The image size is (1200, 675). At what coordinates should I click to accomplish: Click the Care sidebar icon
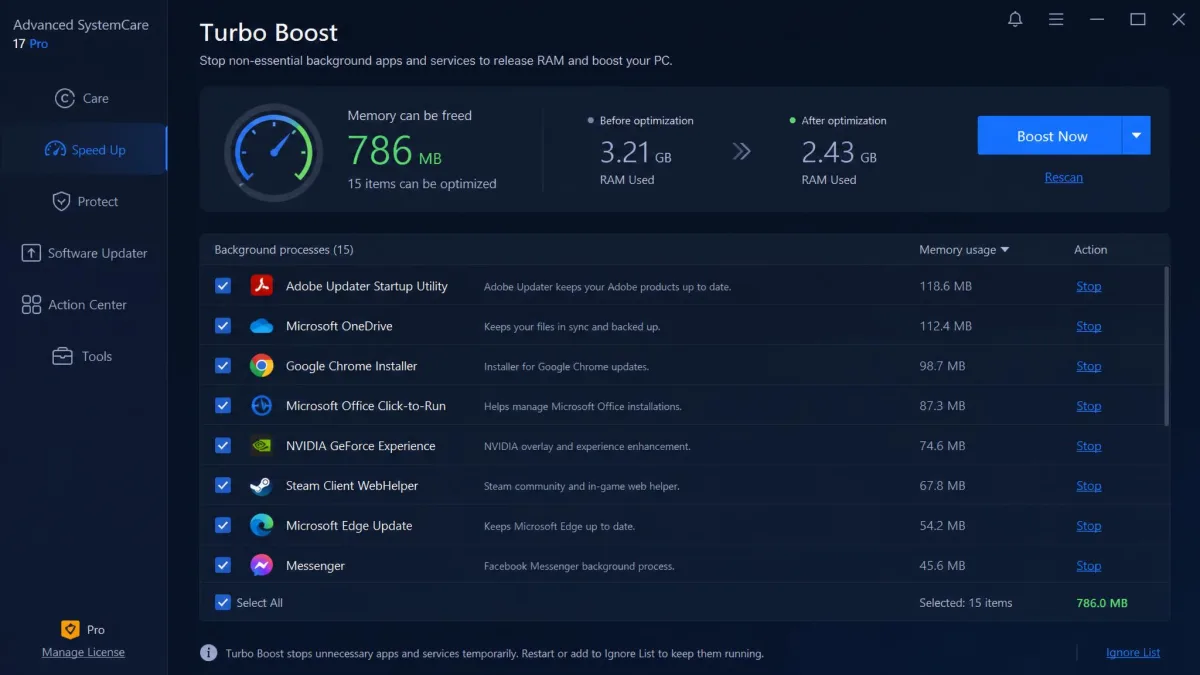(x=65, y=98)
